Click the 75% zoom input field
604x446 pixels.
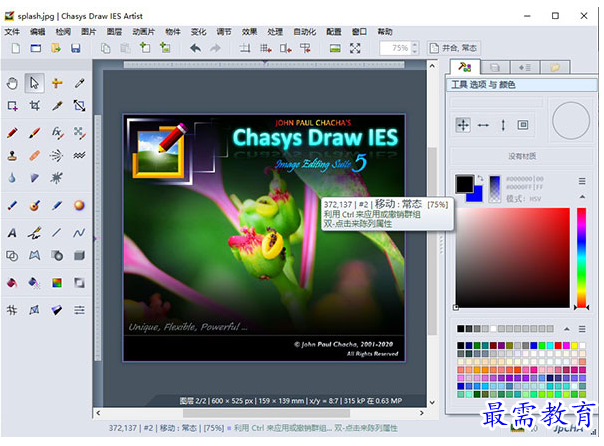tap(396, 48)
